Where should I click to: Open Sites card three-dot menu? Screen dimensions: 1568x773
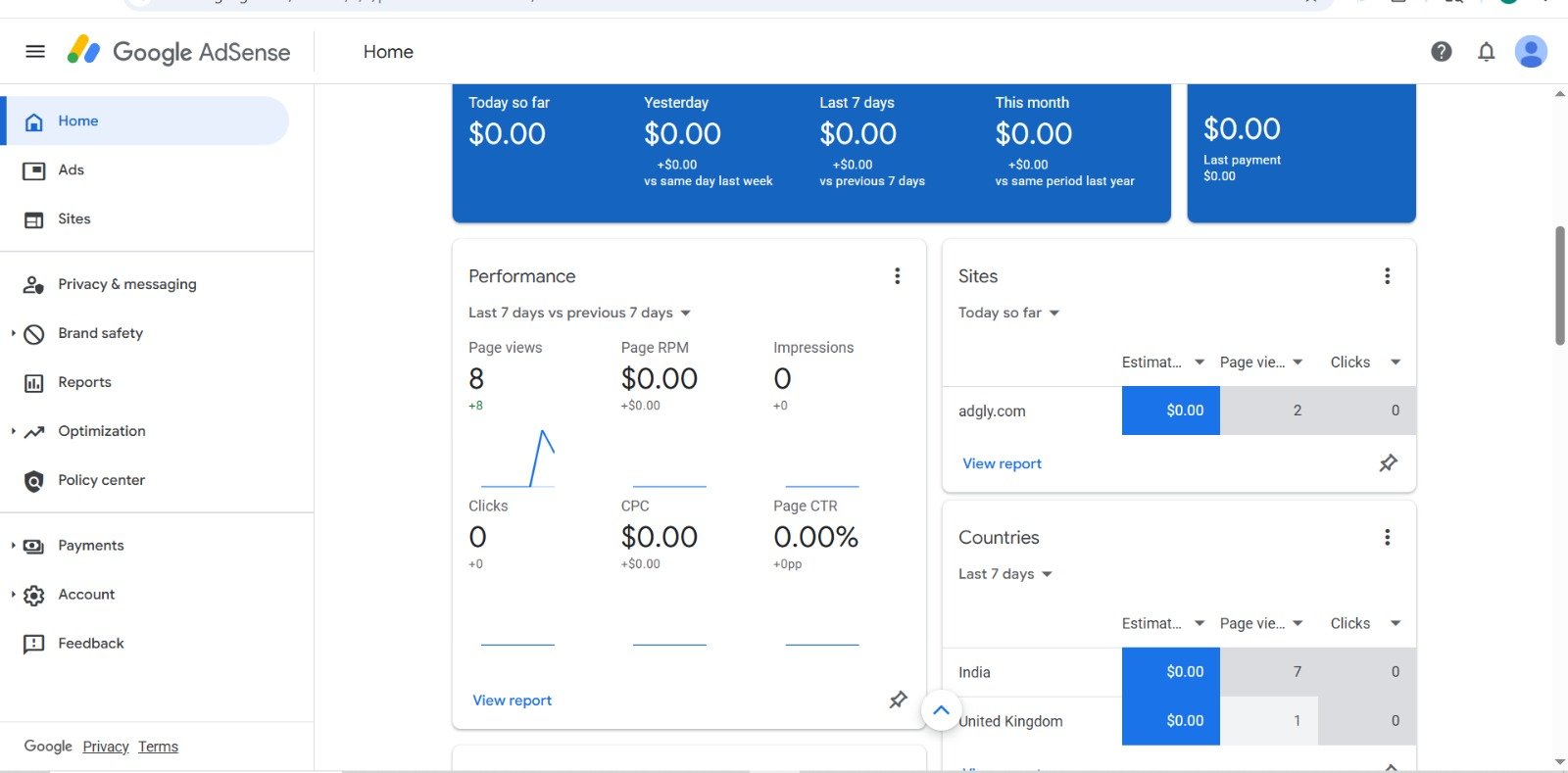1387,276
